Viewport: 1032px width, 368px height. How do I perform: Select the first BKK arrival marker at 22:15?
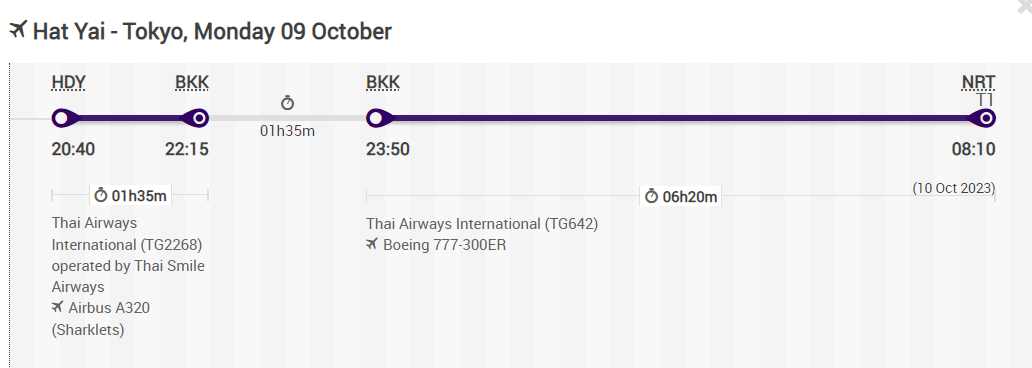[x=199, y=118]
